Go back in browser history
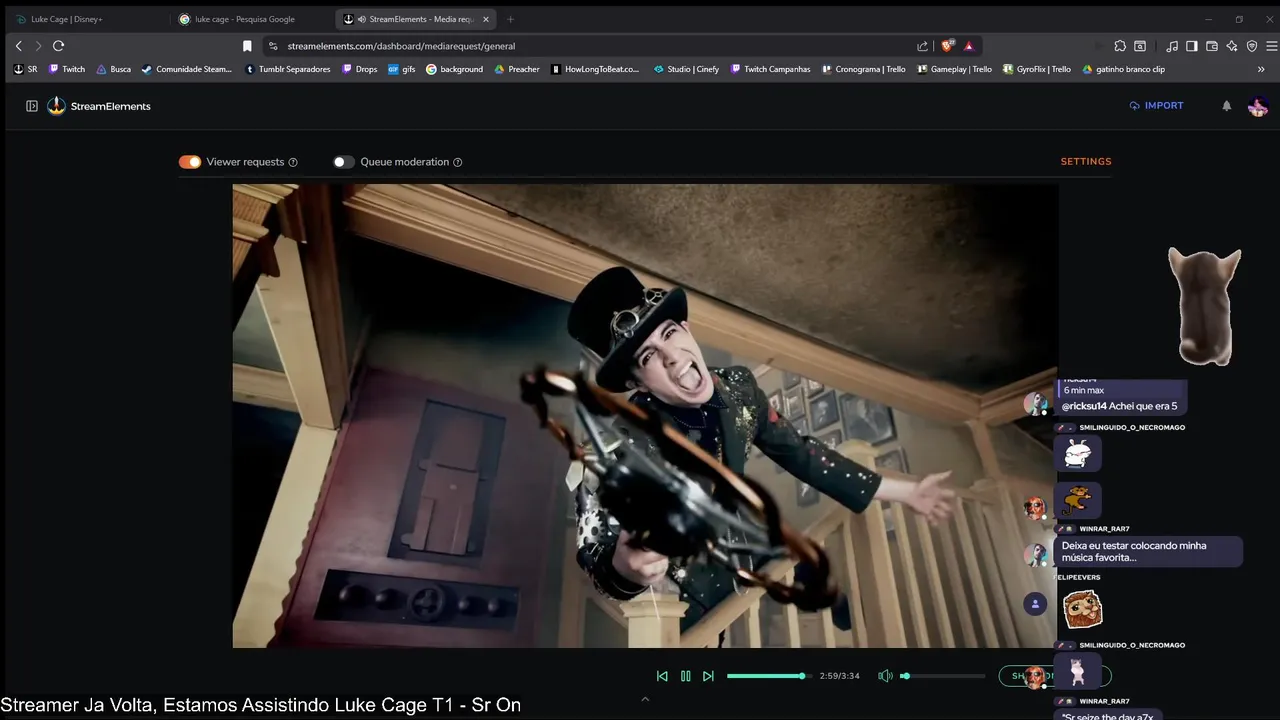 [x=18, y=46]
